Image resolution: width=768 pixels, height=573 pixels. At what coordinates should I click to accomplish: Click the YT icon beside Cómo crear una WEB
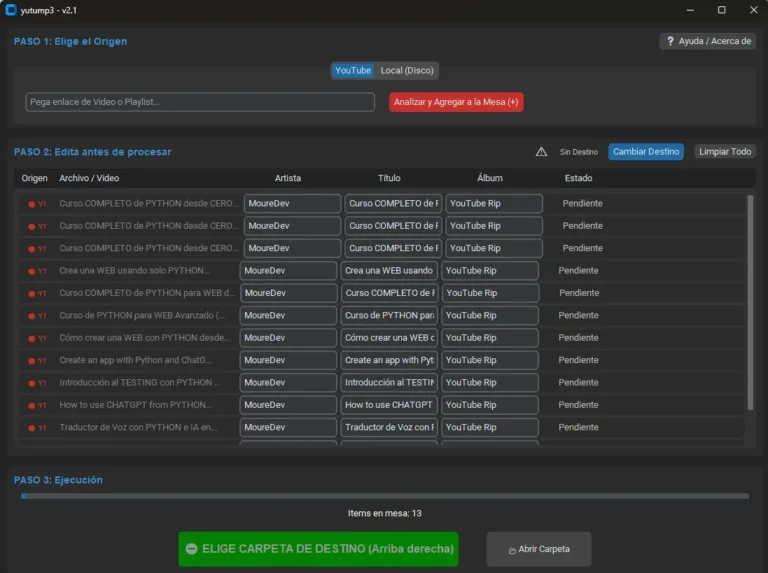[x=36, y=338]
